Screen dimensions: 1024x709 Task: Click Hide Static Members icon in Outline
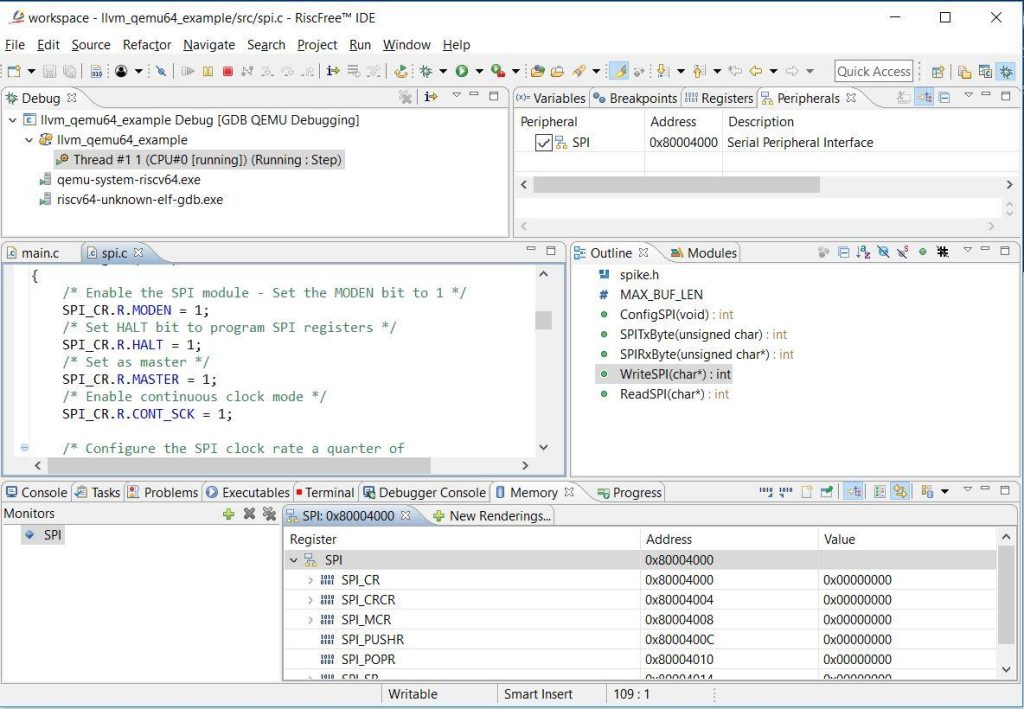903,252
